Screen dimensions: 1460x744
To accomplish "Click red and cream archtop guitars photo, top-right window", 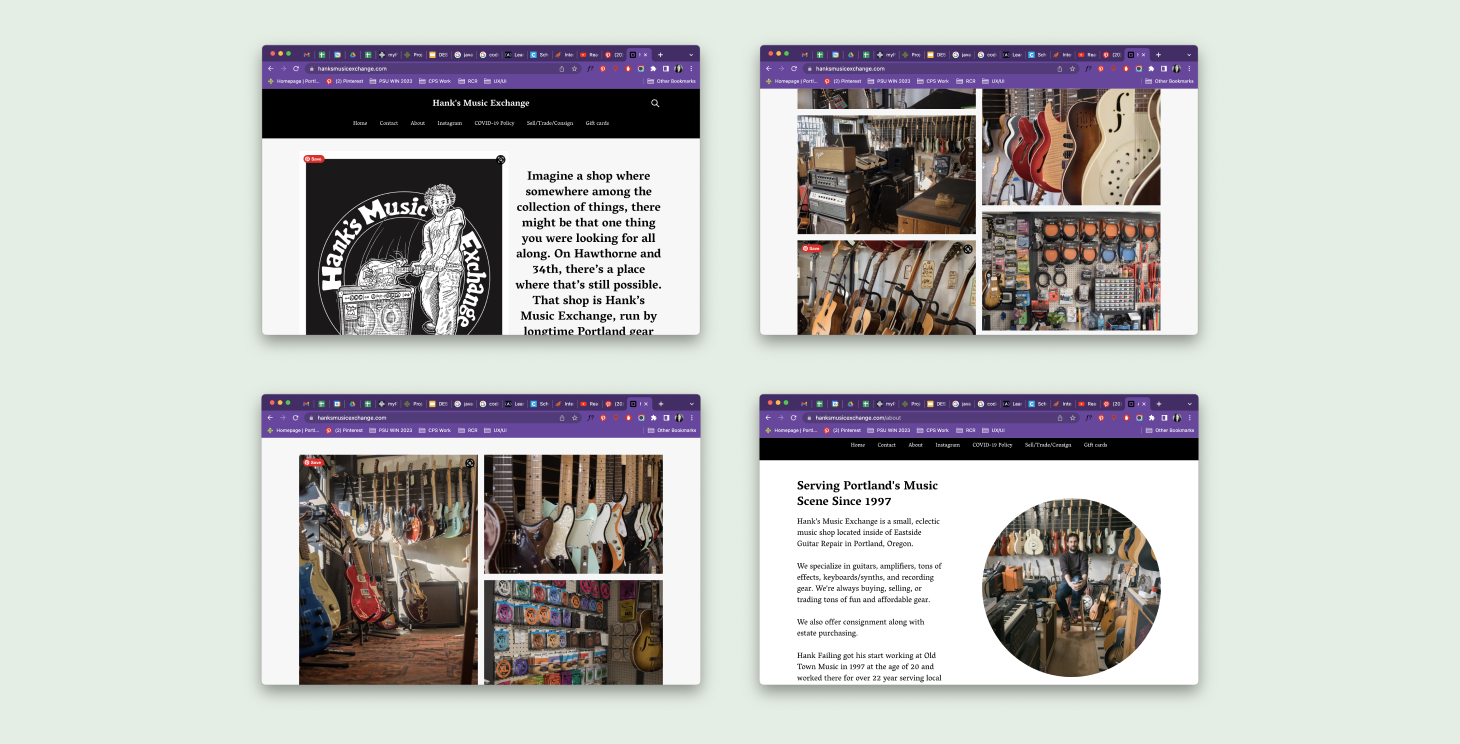I will click(1071, 147).
